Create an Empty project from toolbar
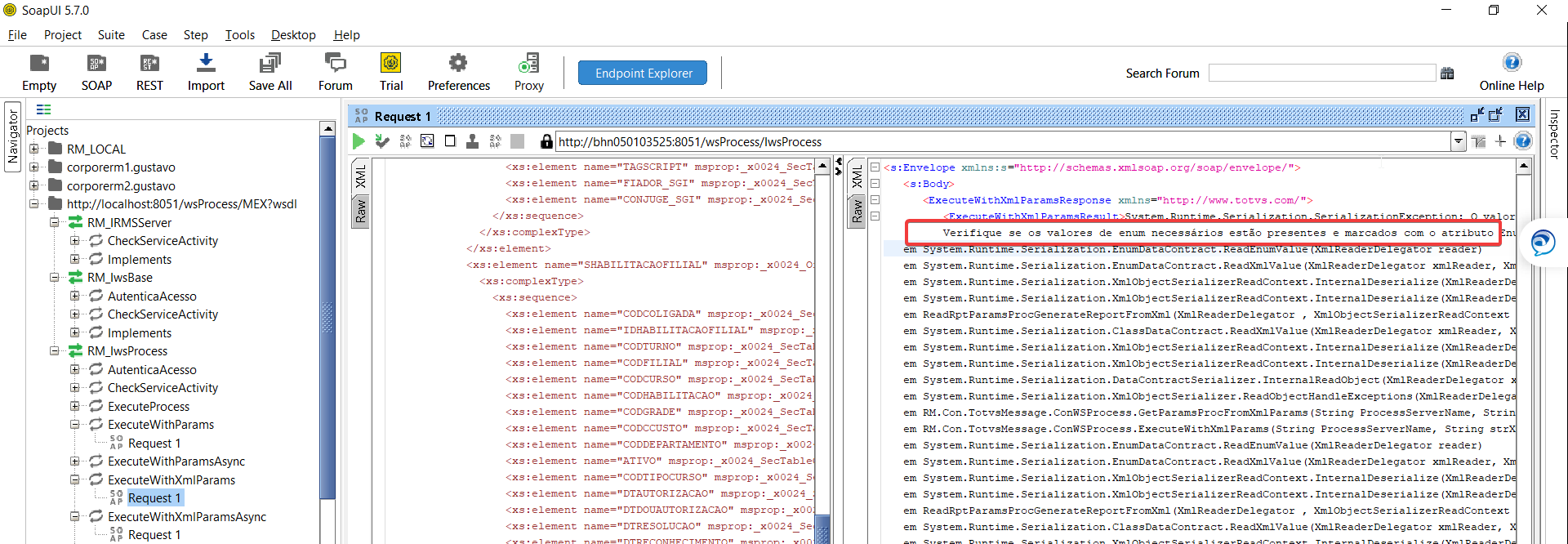This screenshot has height=544, width=1568. [x=39, y=73]
